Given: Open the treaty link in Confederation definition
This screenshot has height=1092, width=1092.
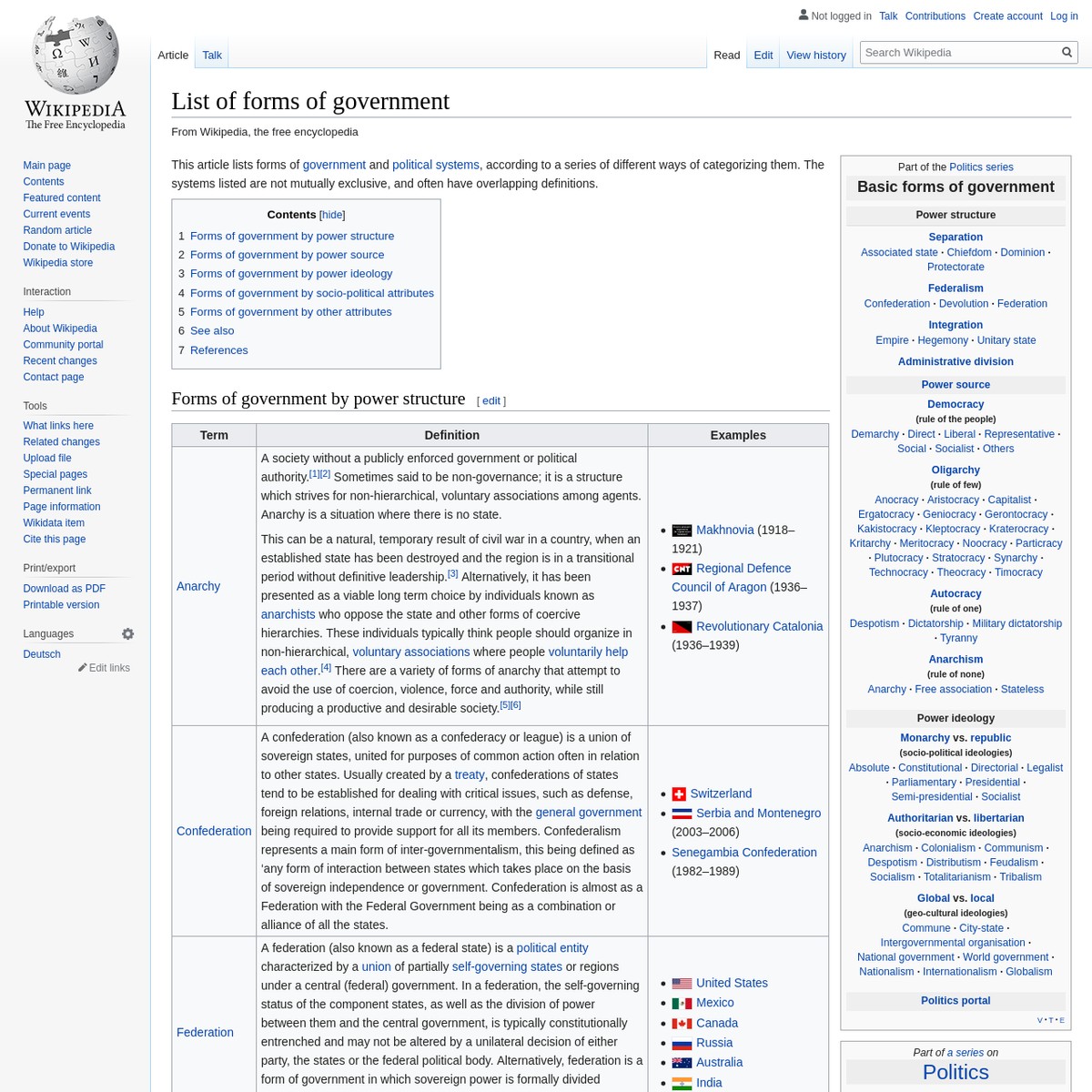Looking at the screenshot, I should (470, 774).
